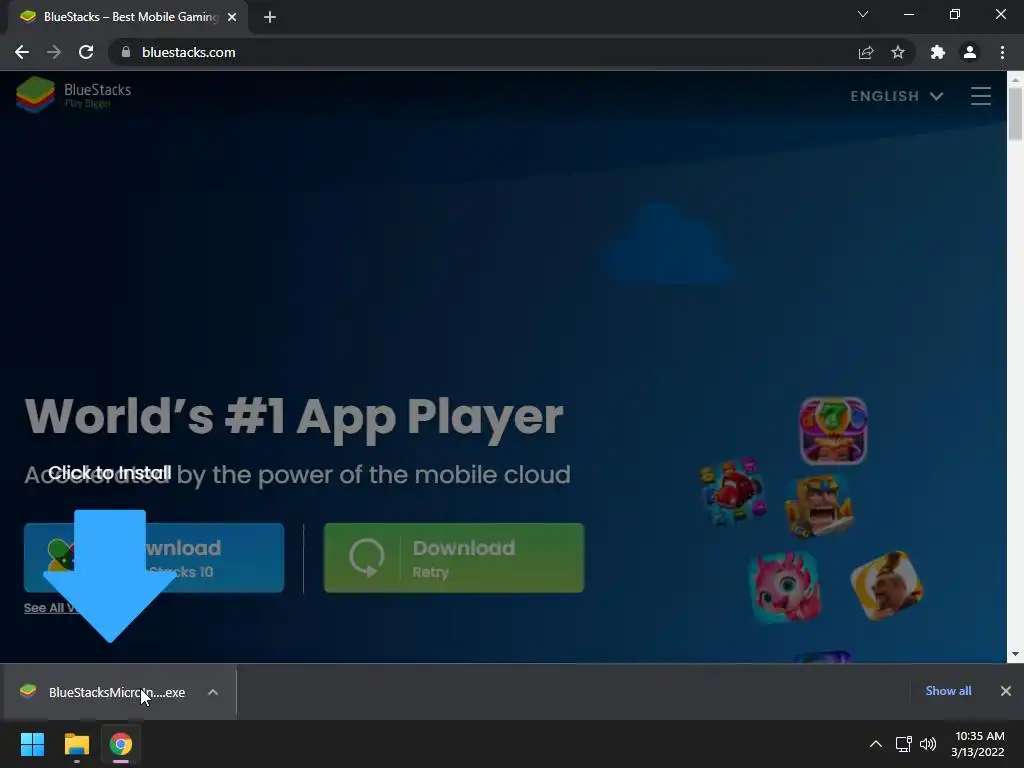This screenshot has width=1024, height=768.
Task: Open the ENGLISH language dropdown
Action: point(897,96)
